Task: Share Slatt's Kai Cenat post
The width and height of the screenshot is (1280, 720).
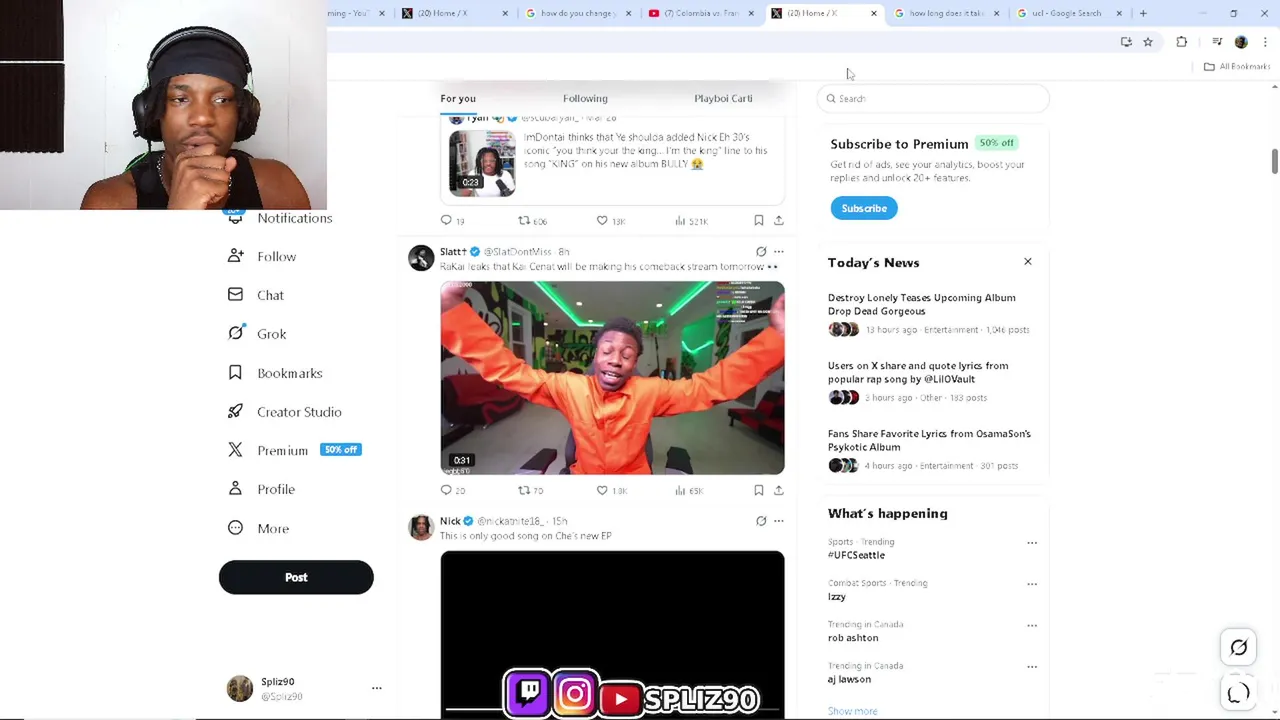Action: pyautogui.click(x=779, y=490)
